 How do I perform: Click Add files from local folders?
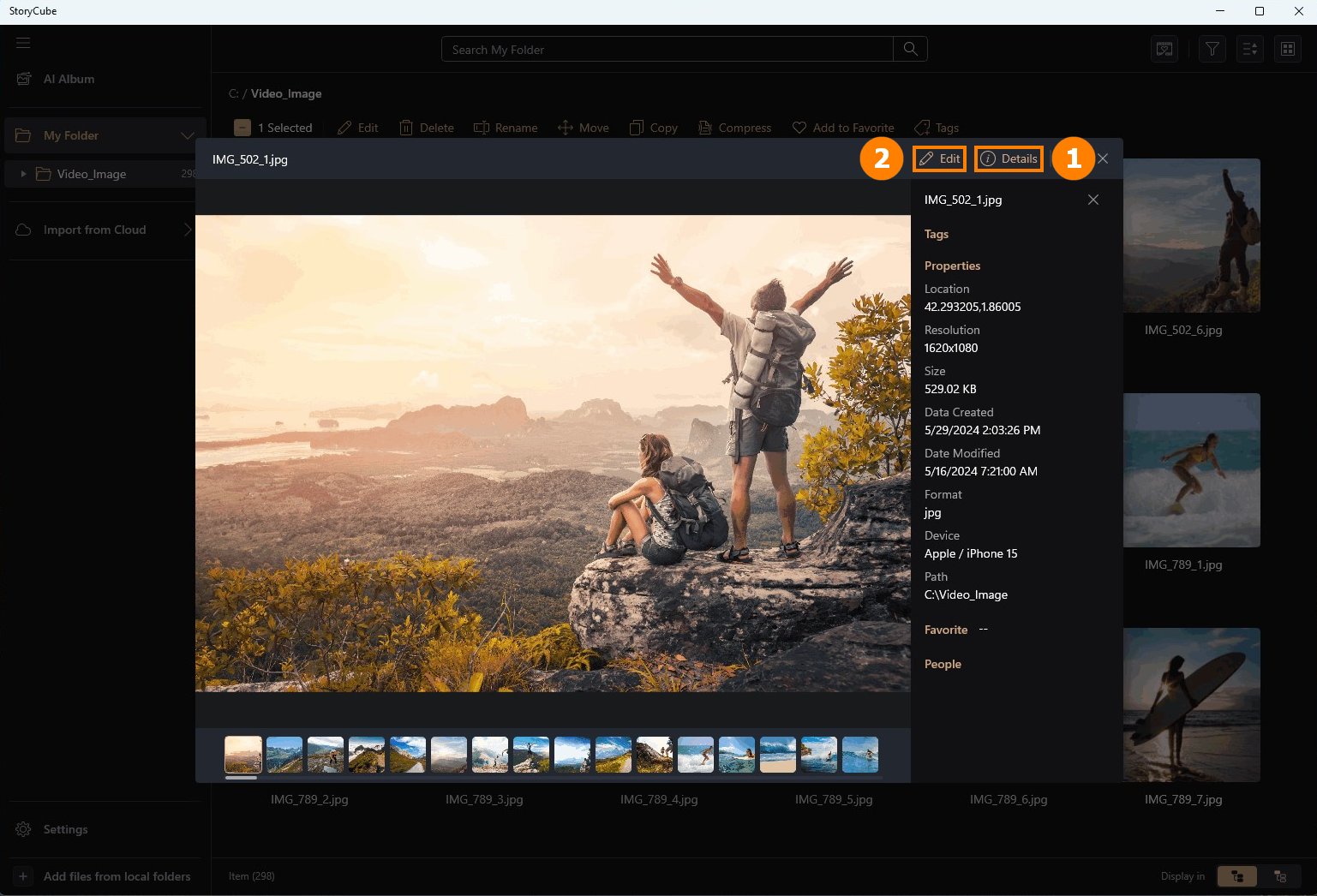point(104,876)
